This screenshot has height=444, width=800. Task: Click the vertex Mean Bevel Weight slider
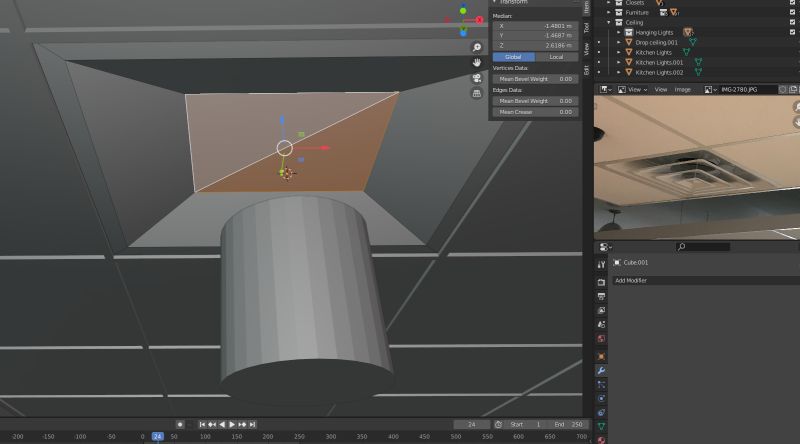(535, 79)
